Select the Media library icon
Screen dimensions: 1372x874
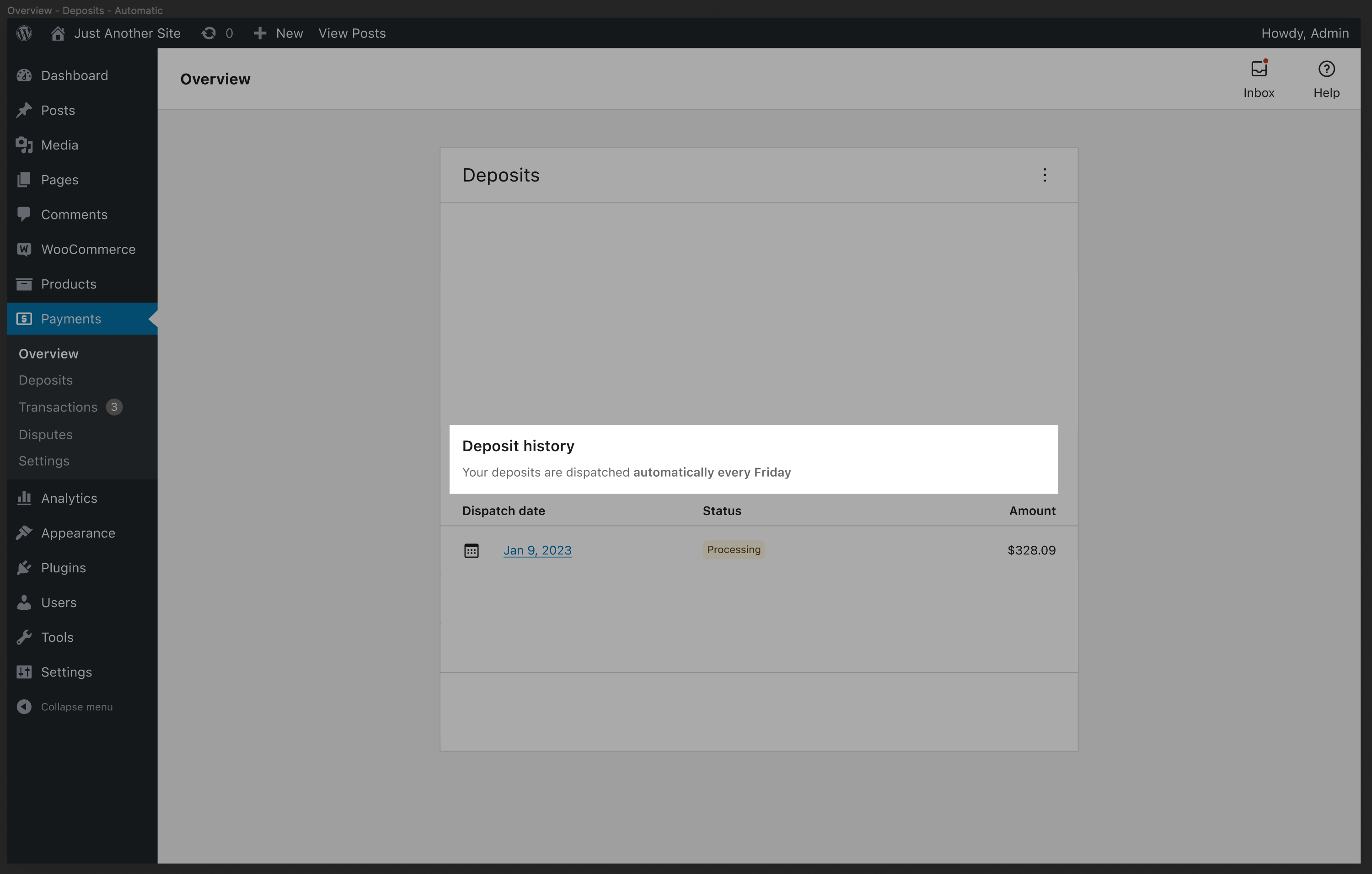click(x=23, y=144)
